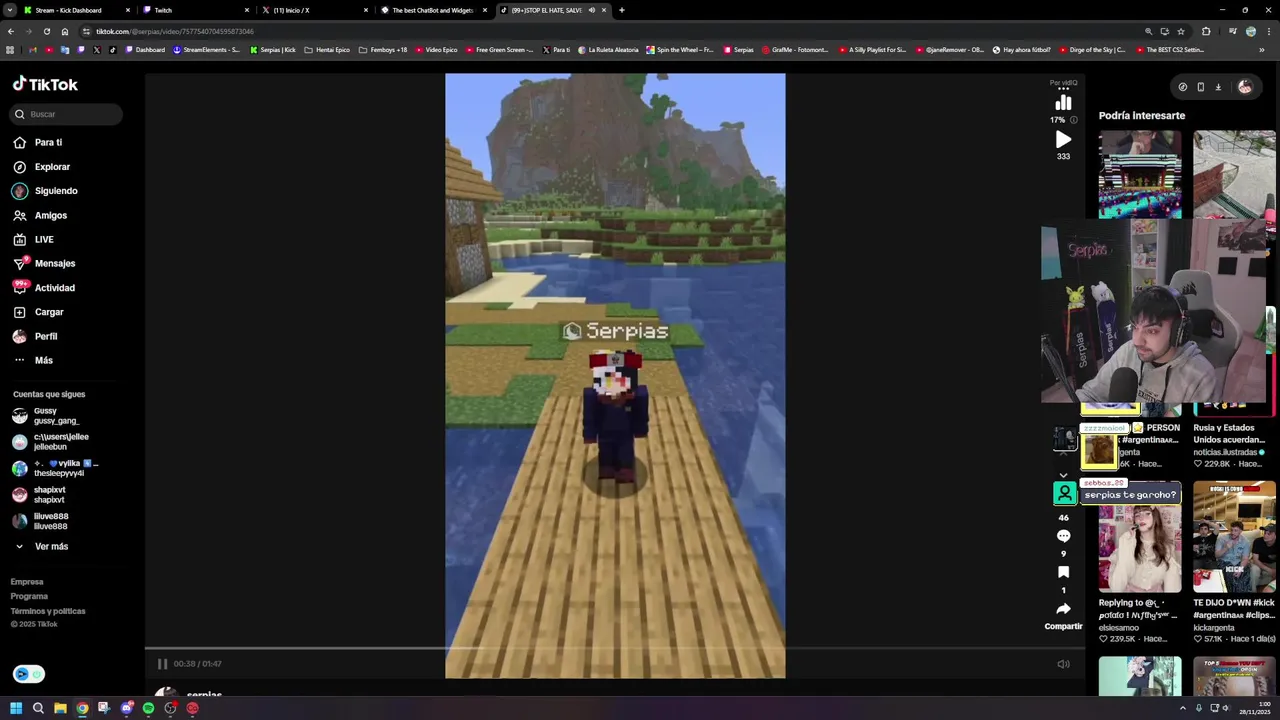
Task: Open the Empresa footer link
Action: [27, 582]
